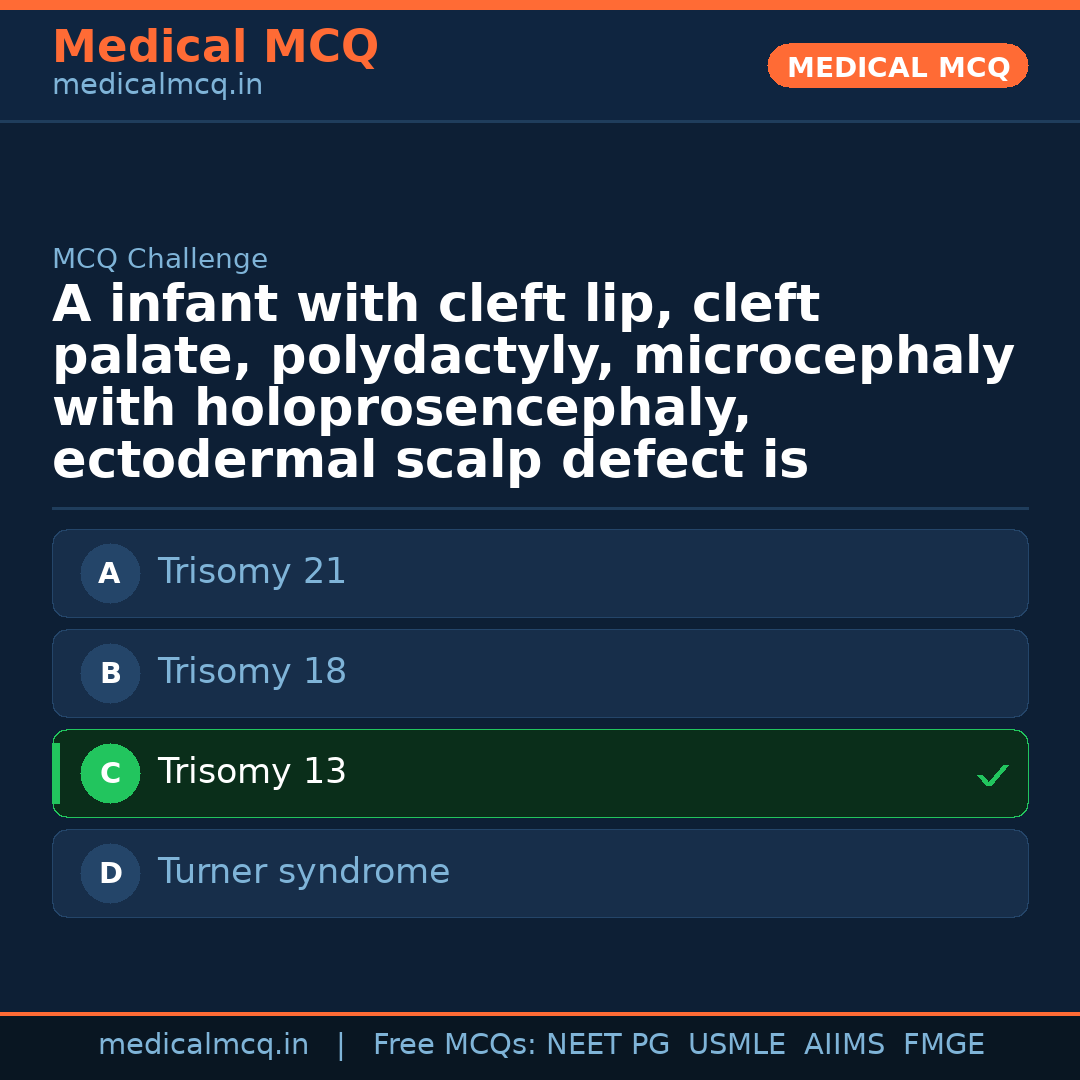Click the green C circle icon
This screenshot has height=1080, width=1080.
[110, 773]
